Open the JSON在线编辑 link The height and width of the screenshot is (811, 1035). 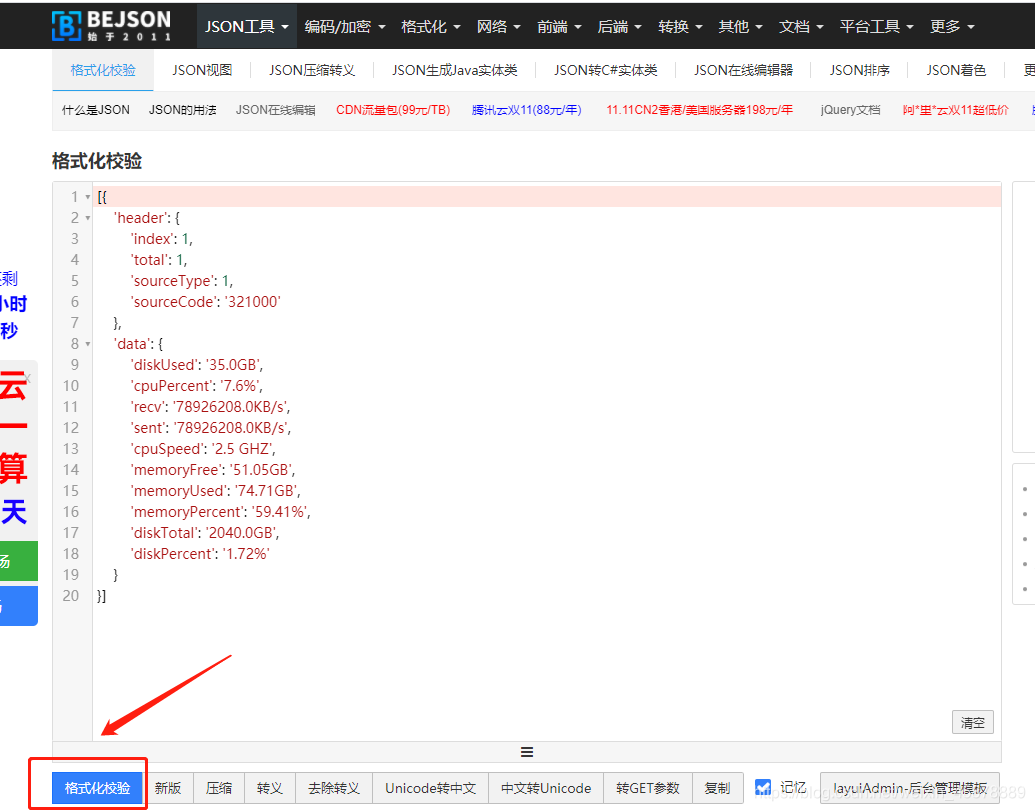(275, 110)
